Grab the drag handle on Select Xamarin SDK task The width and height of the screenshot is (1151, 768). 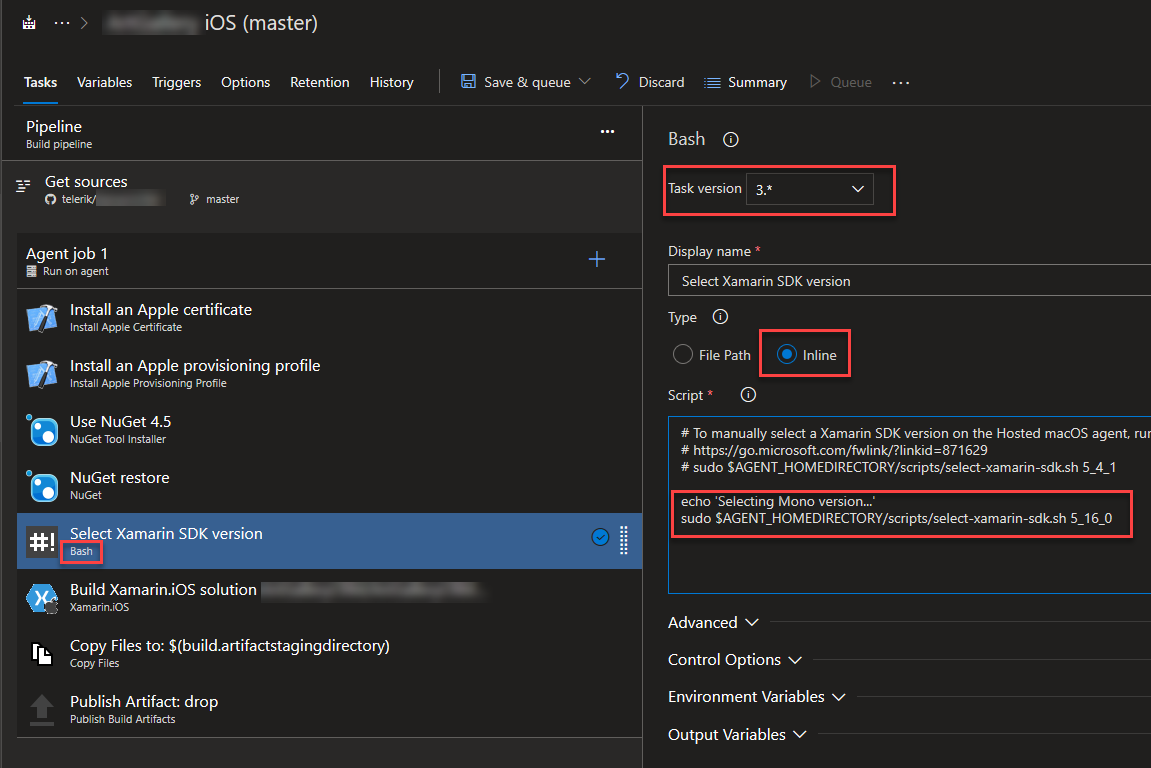(624, 539)
